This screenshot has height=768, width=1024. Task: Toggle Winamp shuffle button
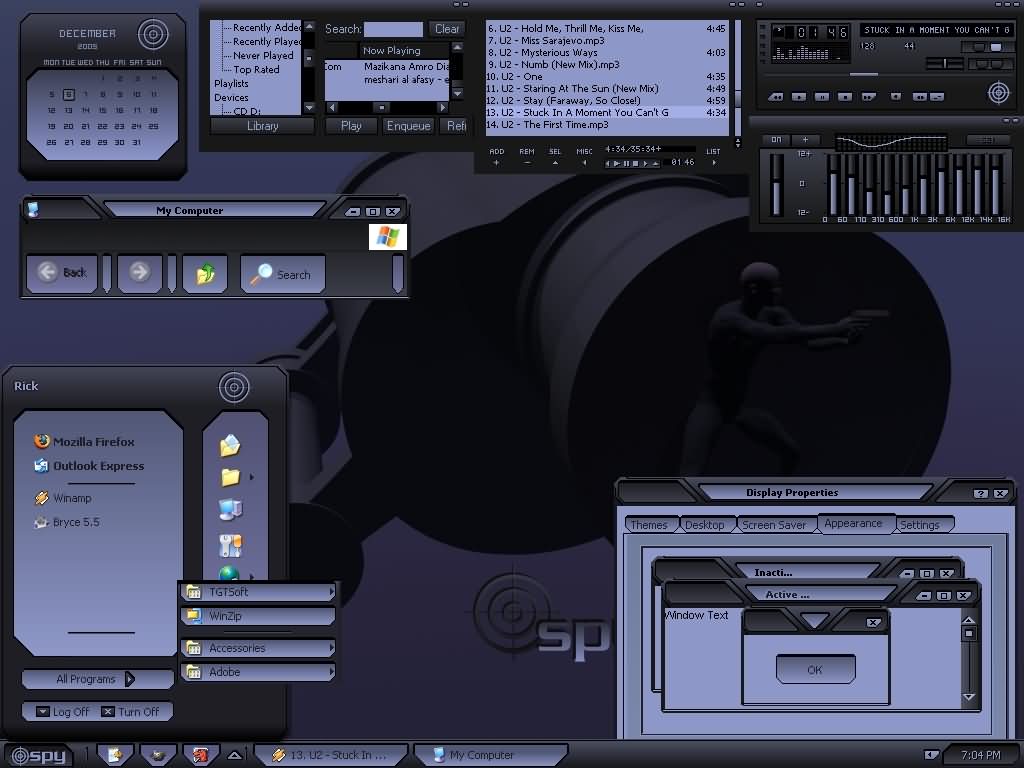(x=920, y=97)
